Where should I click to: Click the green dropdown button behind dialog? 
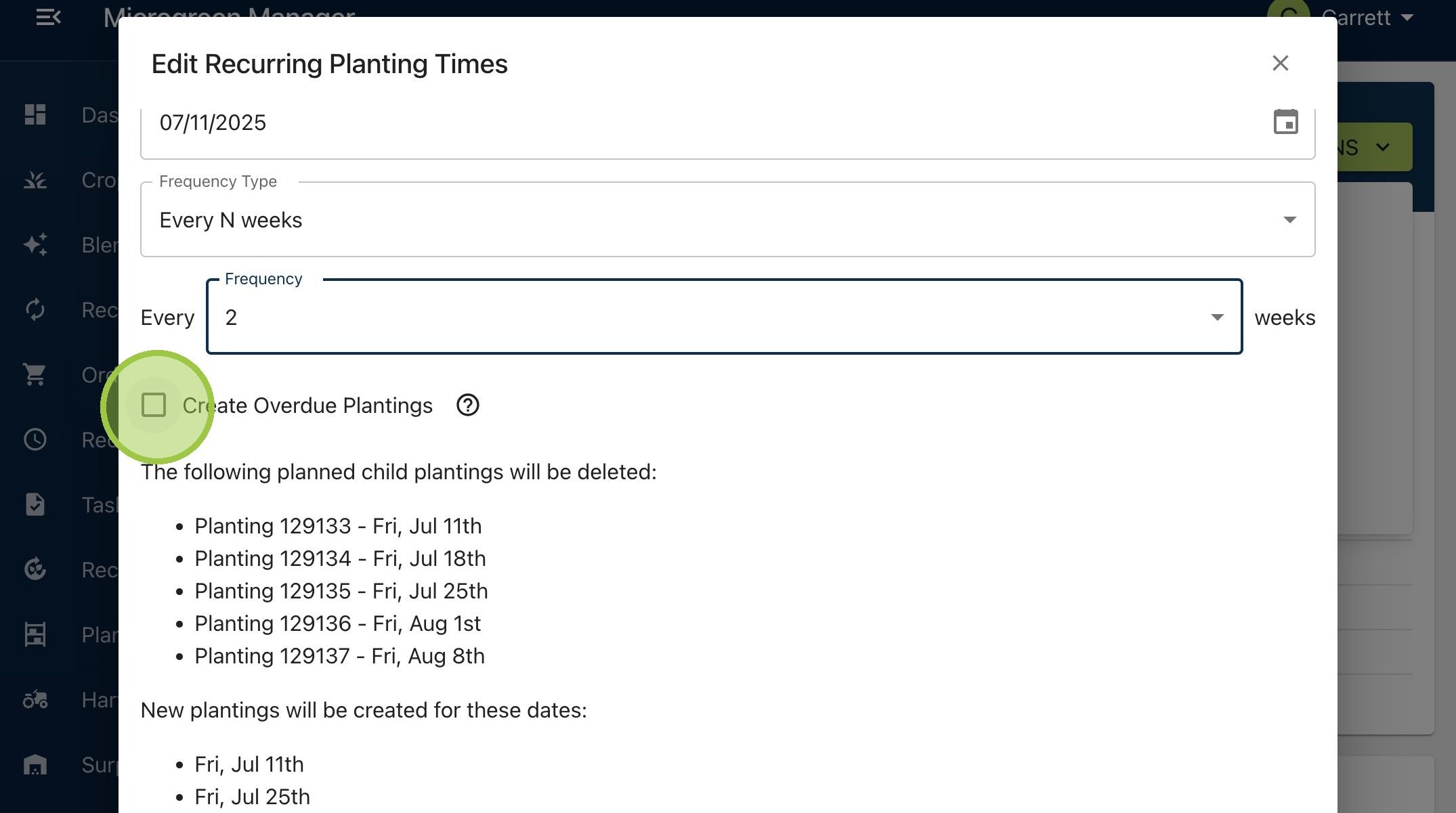[x=1375, y=147]
